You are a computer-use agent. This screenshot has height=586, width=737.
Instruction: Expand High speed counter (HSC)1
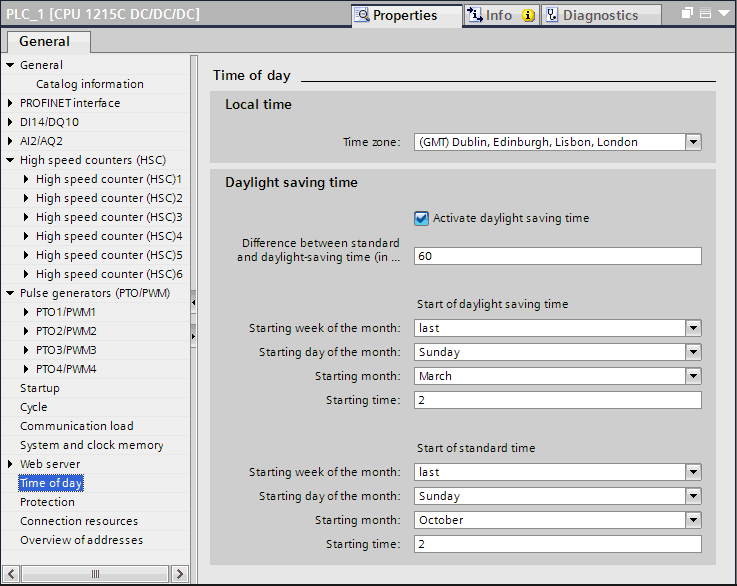click(x=26, y=179)
